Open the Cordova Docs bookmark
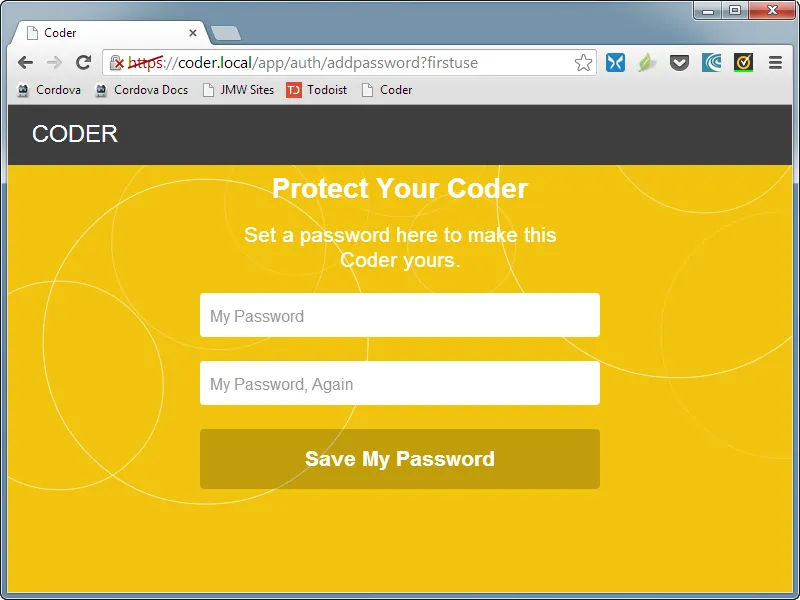This screenshot has height=600, width=800. tap(141, 90)
